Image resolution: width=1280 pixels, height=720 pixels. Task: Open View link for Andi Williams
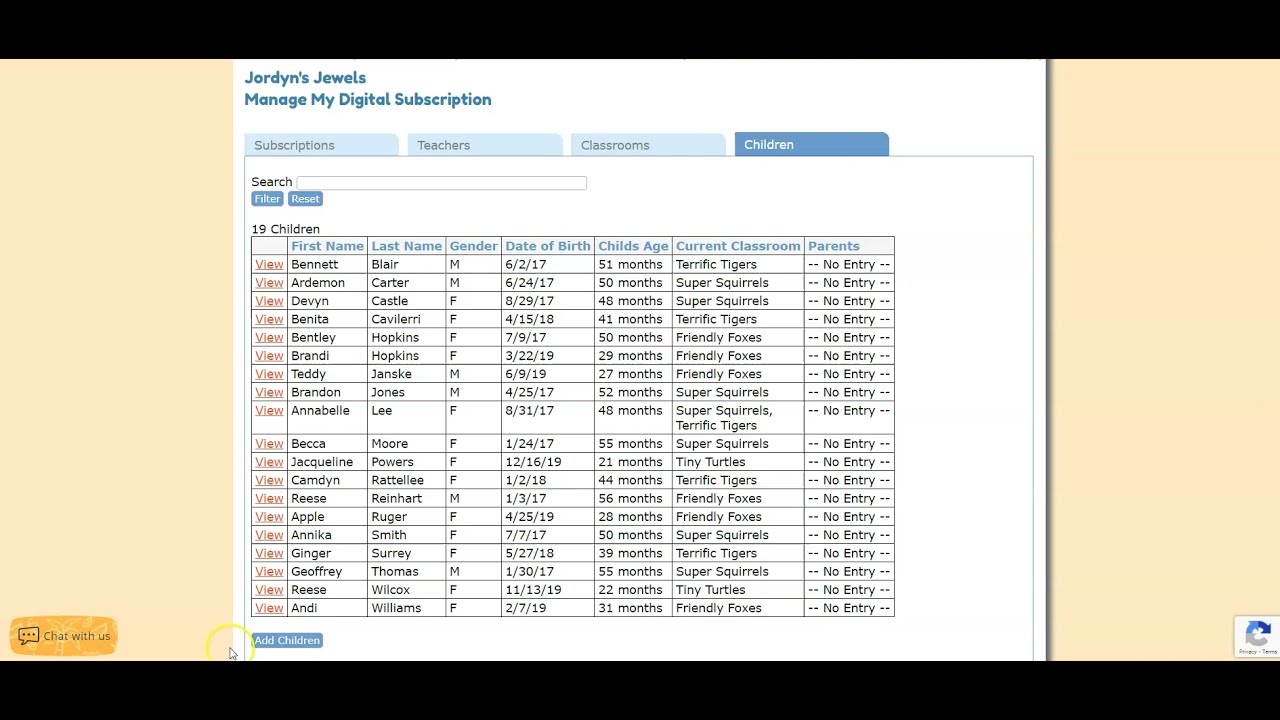269,608
